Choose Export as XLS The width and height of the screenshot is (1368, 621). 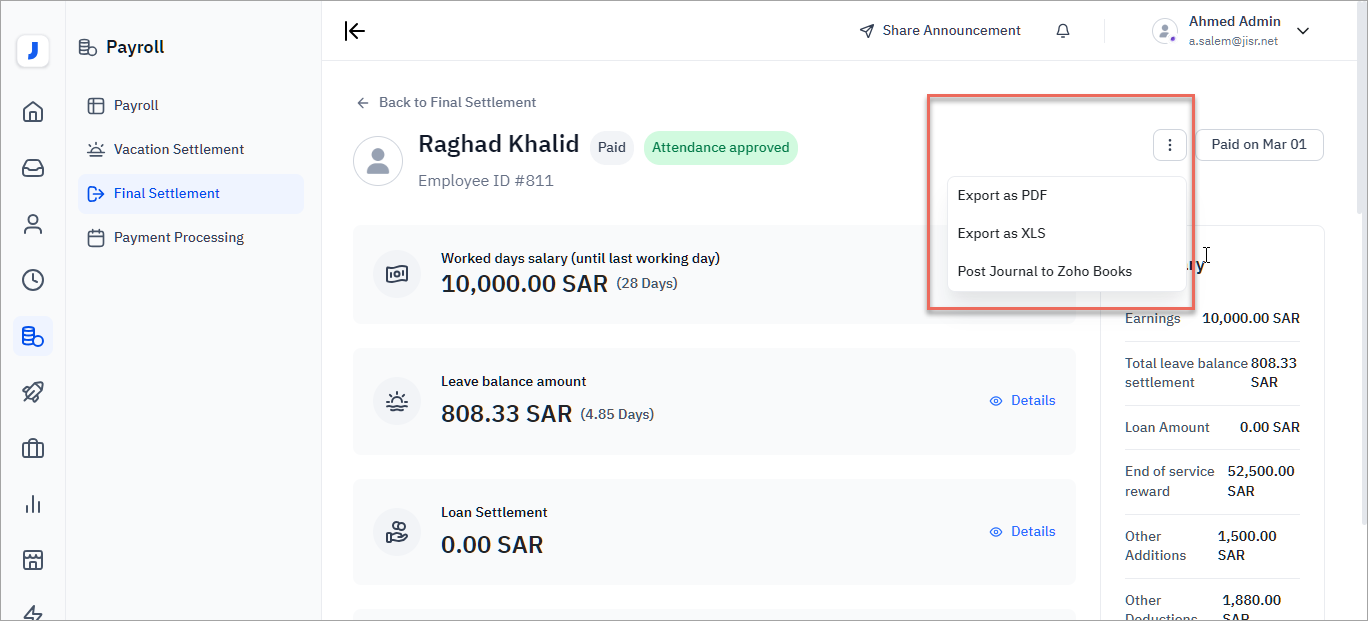1001,233
